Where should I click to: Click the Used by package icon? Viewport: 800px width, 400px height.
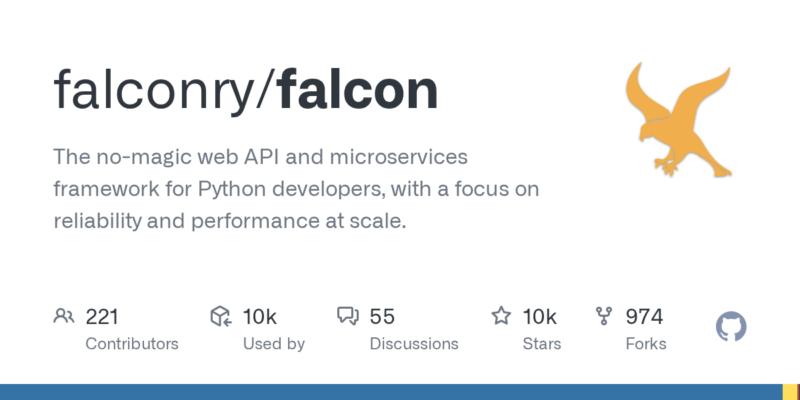pos(221,317)
